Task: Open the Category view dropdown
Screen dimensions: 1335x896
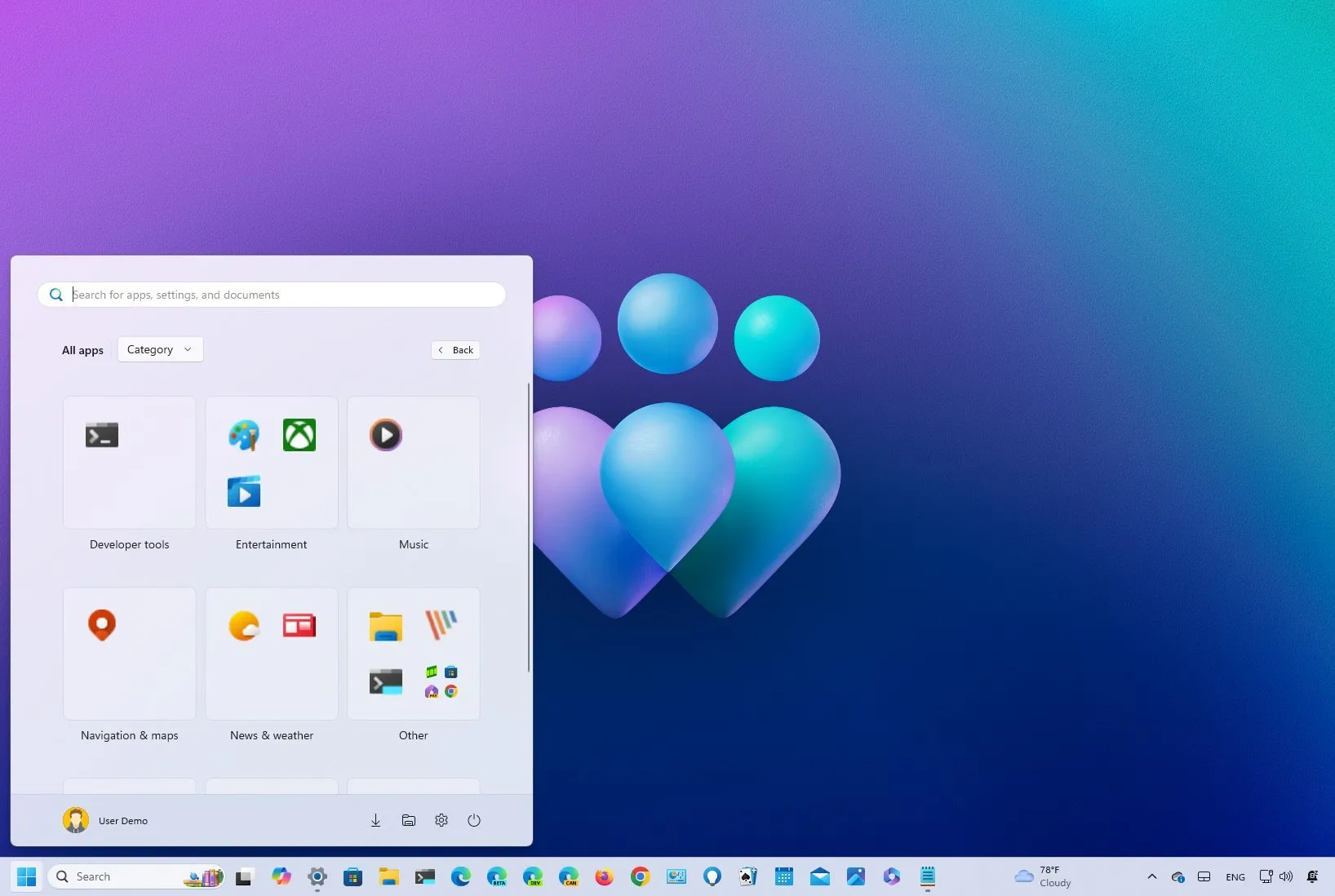Action: [160, 349]
